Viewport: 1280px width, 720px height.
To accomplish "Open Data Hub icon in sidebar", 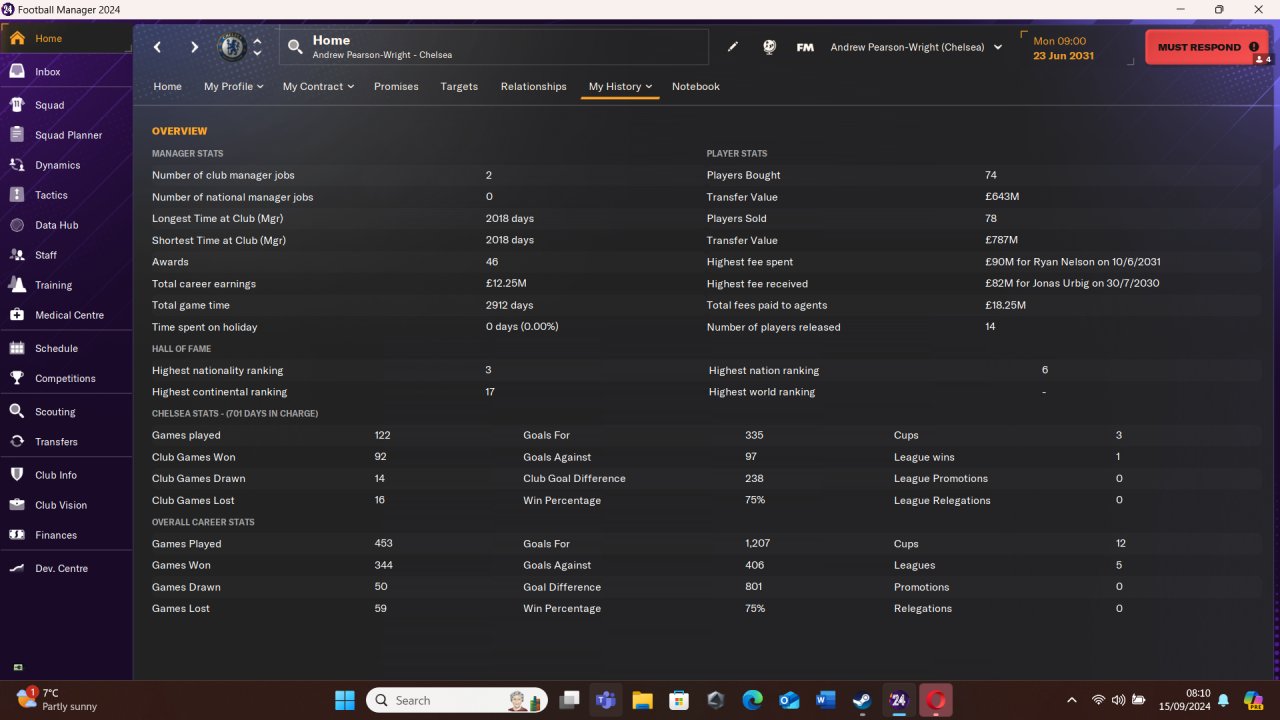I will click(x=16, y=225).
